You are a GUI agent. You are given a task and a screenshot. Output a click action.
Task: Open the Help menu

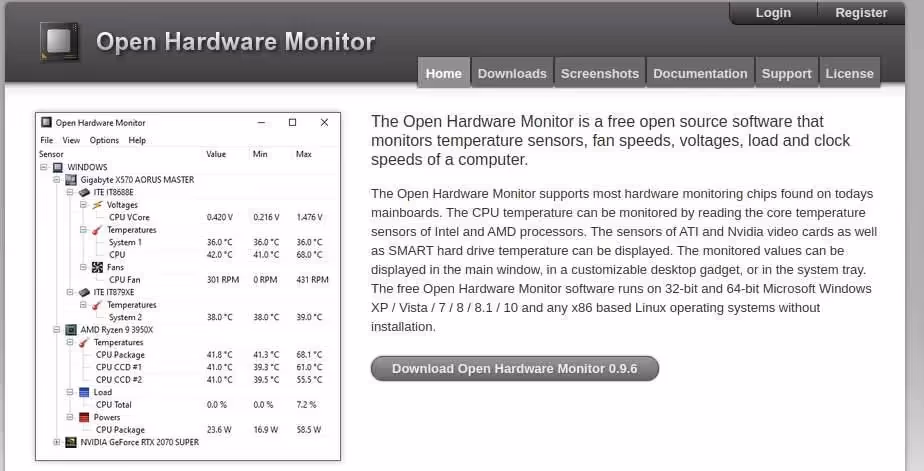click(137, 140)
